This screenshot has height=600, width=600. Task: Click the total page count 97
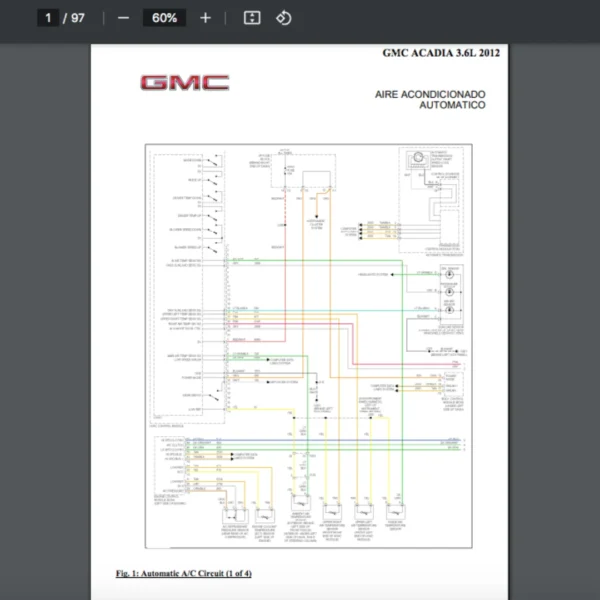point(78,18)
